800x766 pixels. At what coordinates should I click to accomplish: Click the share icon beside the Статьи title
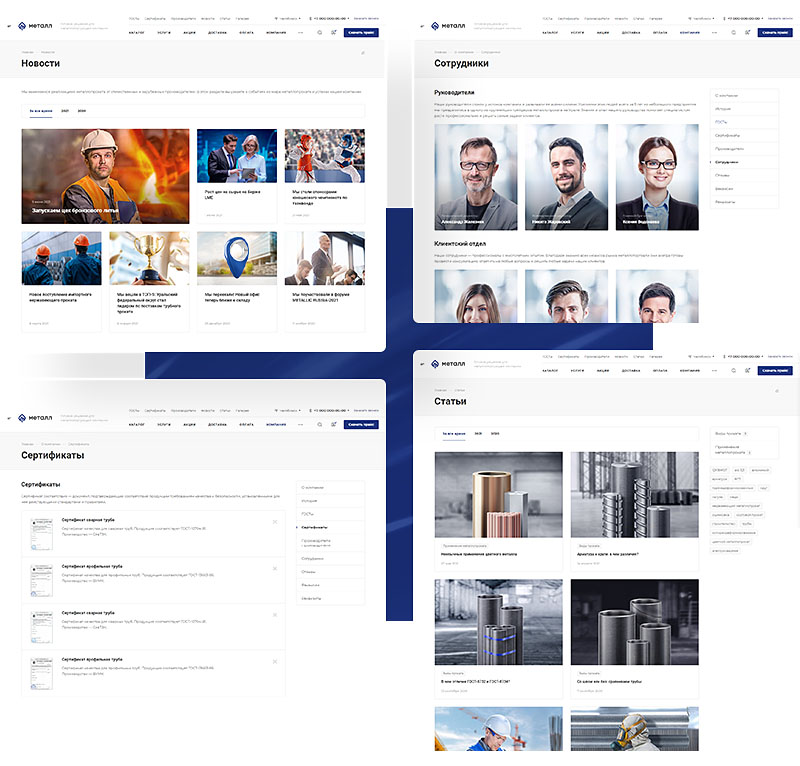pos(777,389)
